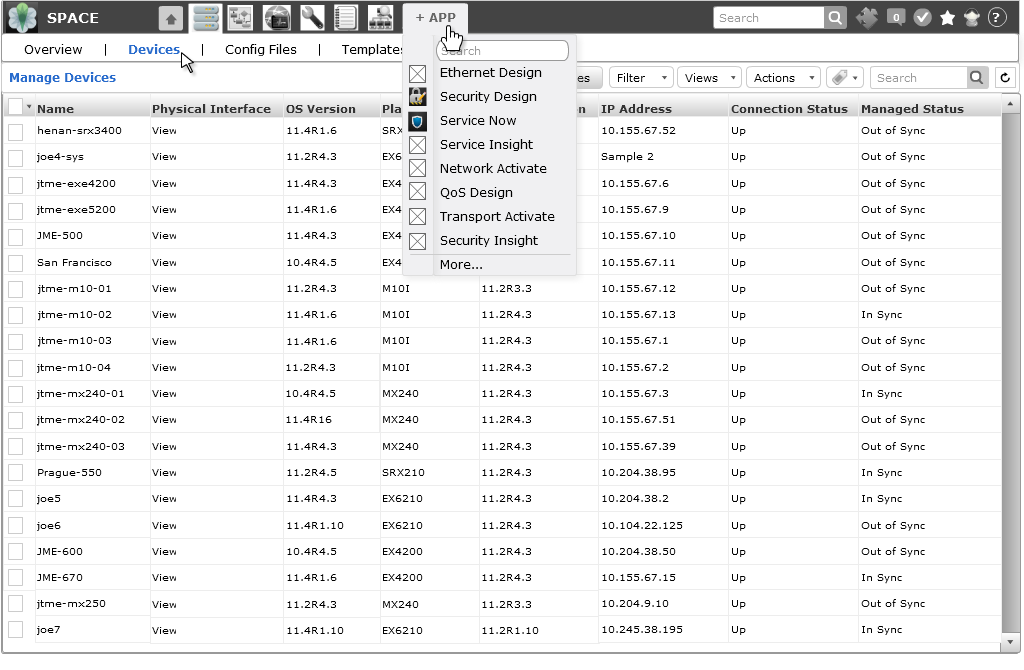Switch to the Overview tab
The height and width of the screenshot is (670, 1024).
(53, 50)
